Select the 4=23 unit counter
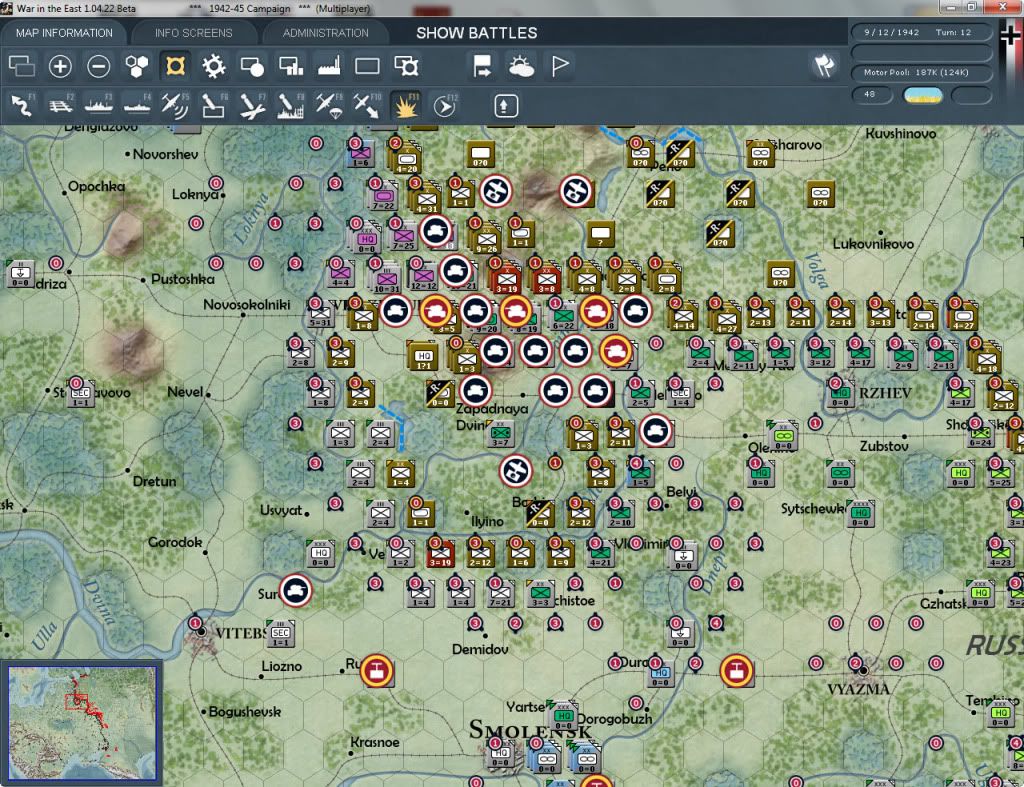The image size is (1024, 787). (x=1001, y=554)
